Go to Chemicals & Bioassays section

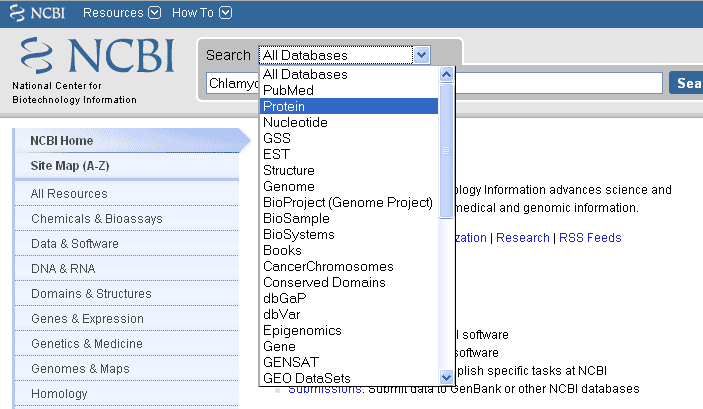coord(96,219)
